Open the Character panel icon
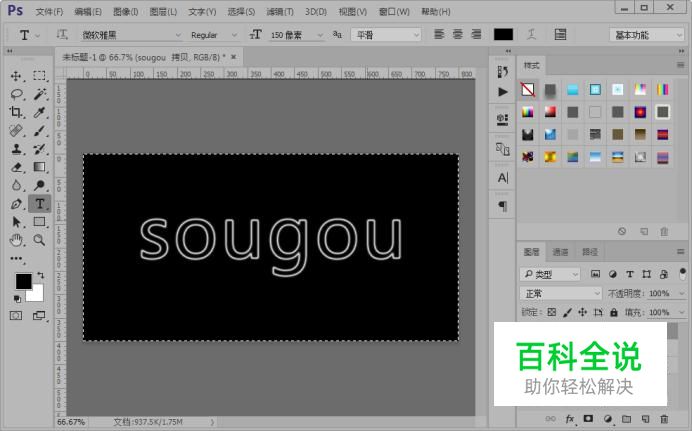 click(503, 178)
